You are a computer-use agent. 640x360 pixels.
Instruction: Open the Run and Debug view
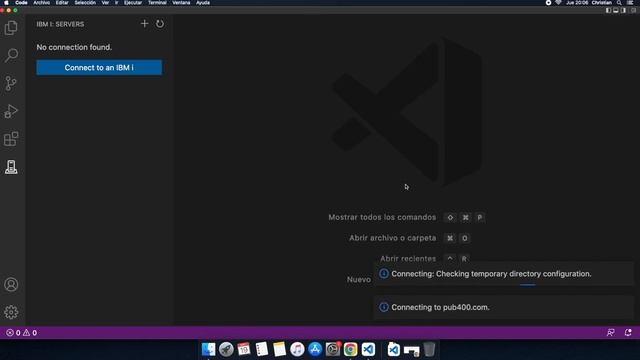pyautogui.click(x=11, y=111)
